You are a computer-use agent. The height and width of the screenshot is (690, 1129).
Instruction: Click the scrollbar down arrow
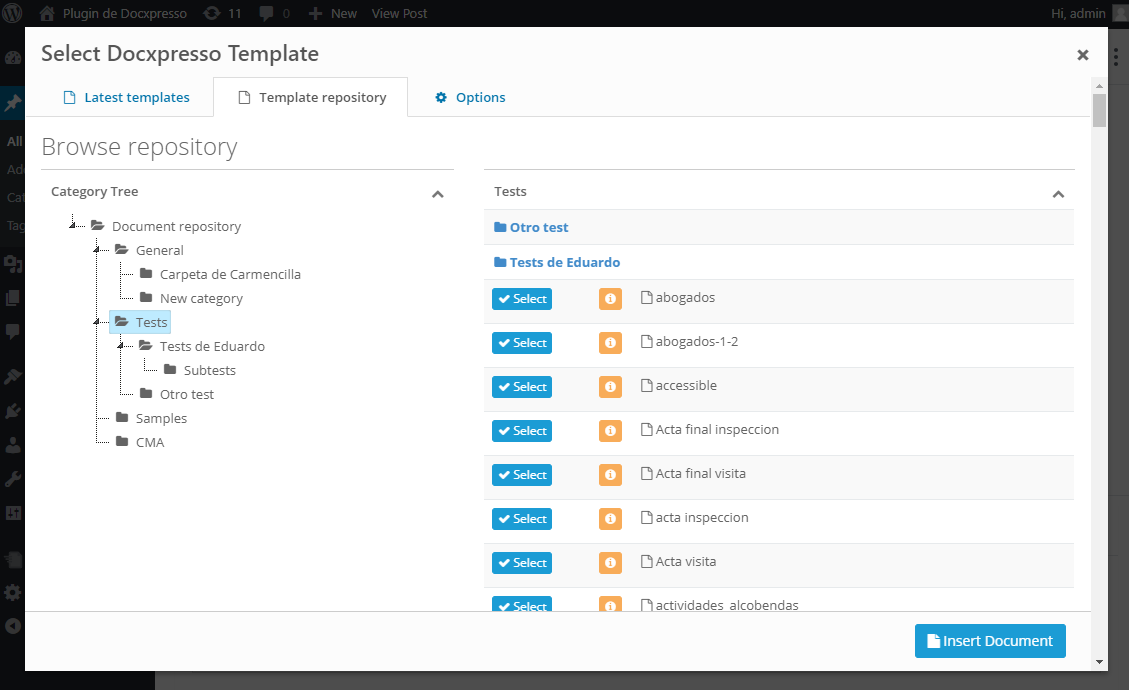pyautogui.click(x=1099, y=661)
